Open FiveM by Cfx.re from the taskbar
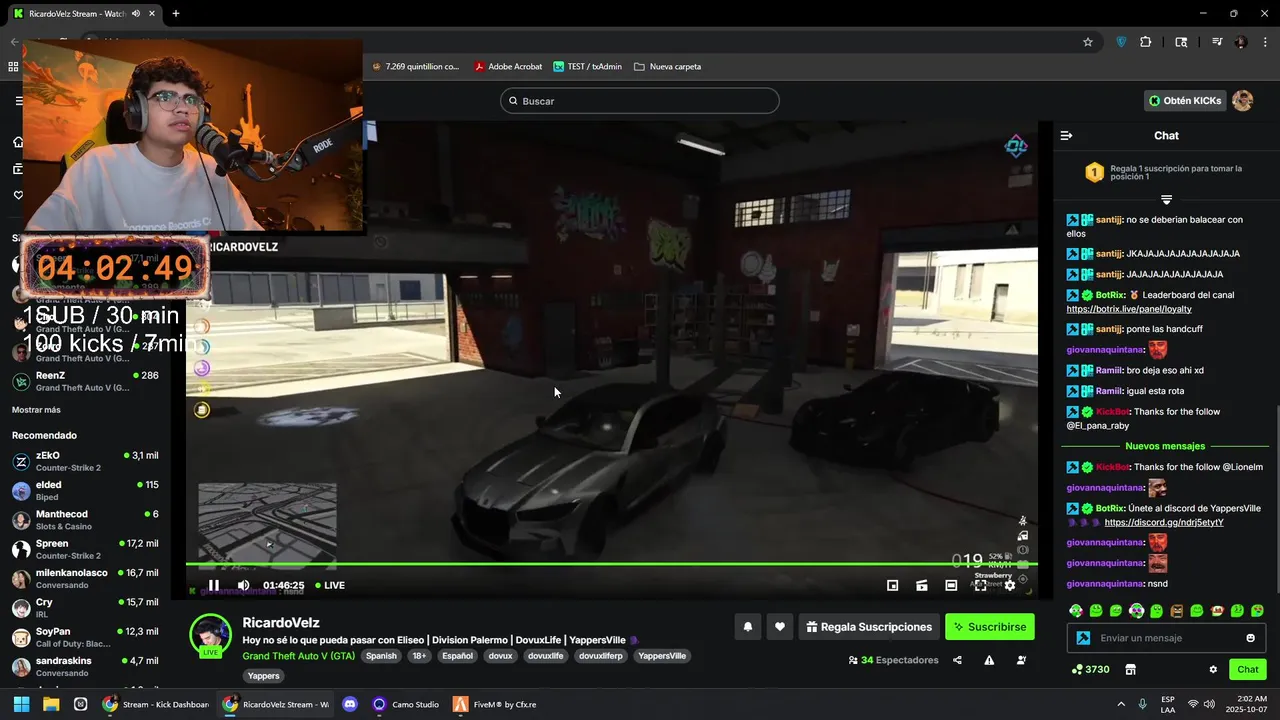Screen dimensions: 1280x720 (495, 704)
